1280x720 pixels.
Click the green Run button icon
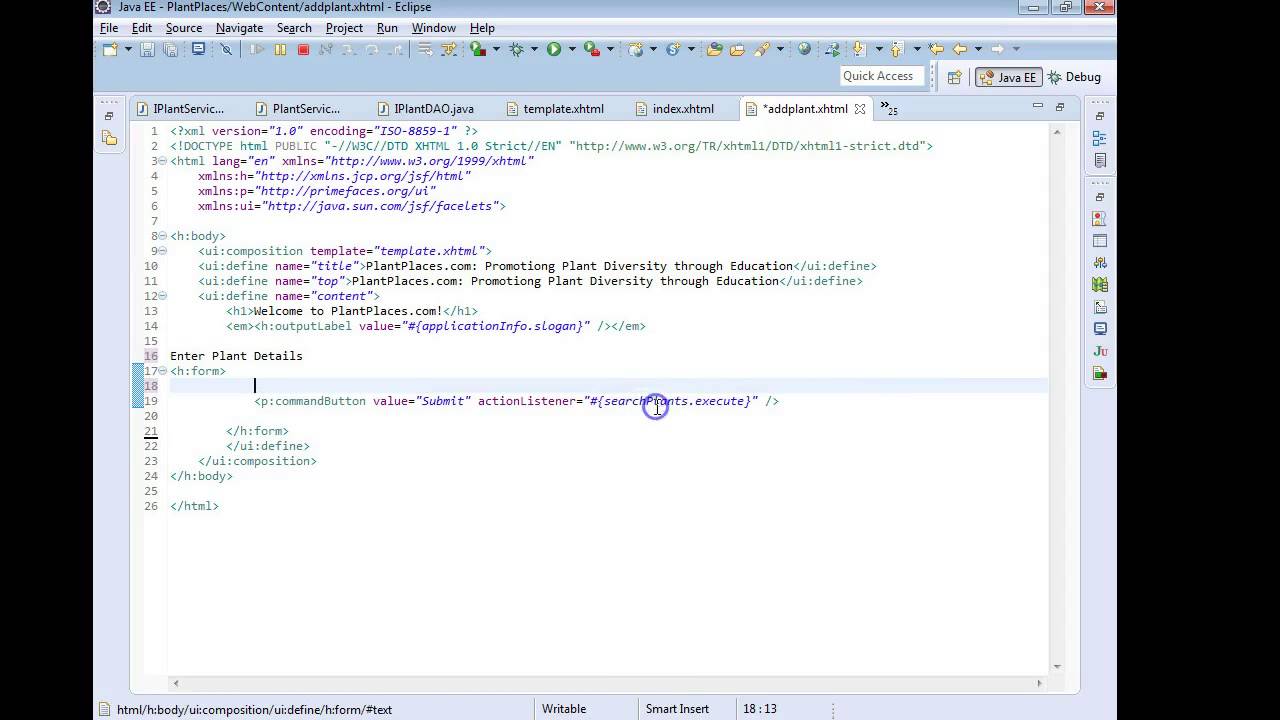pos(553,49)
